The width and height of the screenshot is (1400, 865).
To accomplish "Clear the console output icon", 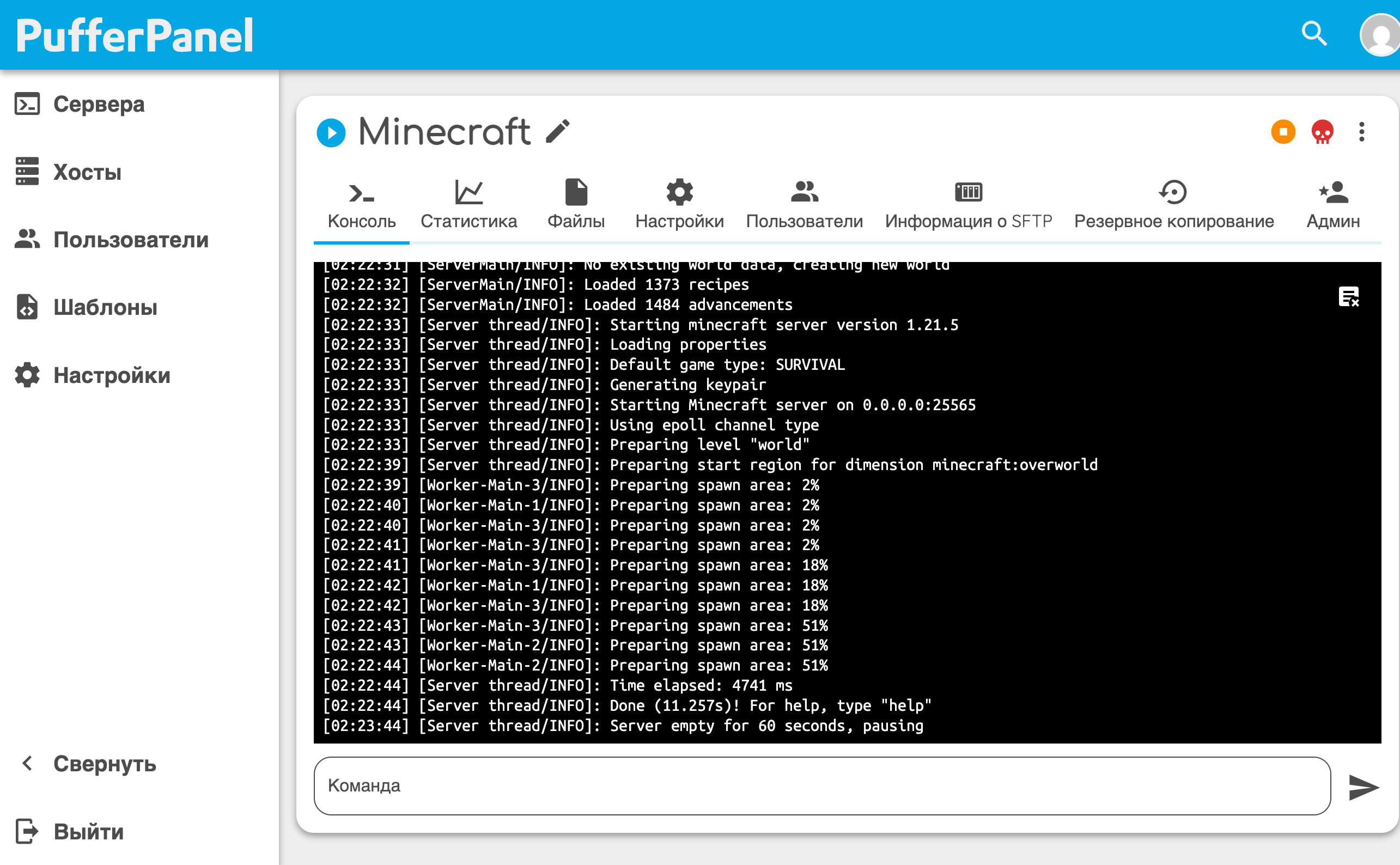I will pos(1348,296).
